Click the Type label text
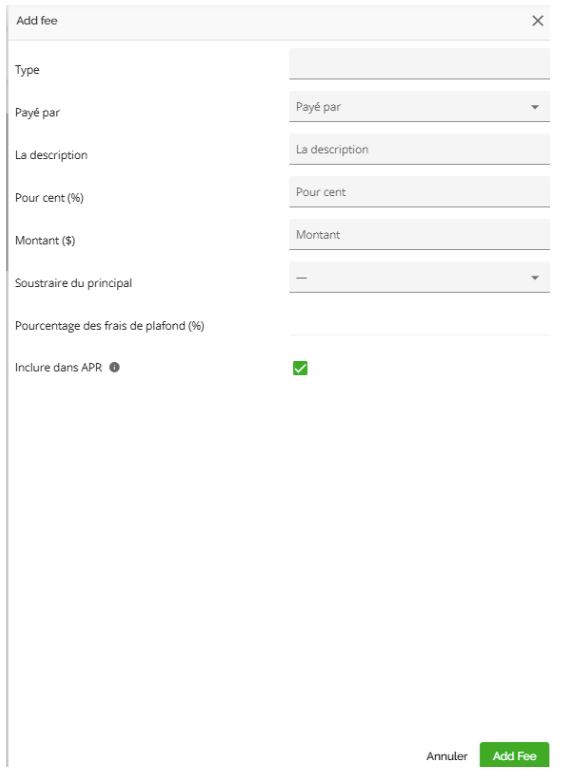Viewport: 570px width, 776px height. pyautogui.click(x=27, y=70)
